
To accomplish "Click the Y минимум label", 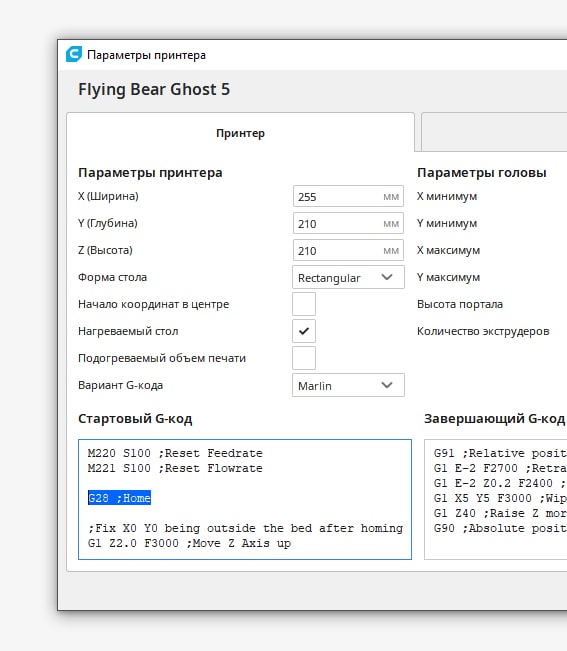I will pos(447,223).
